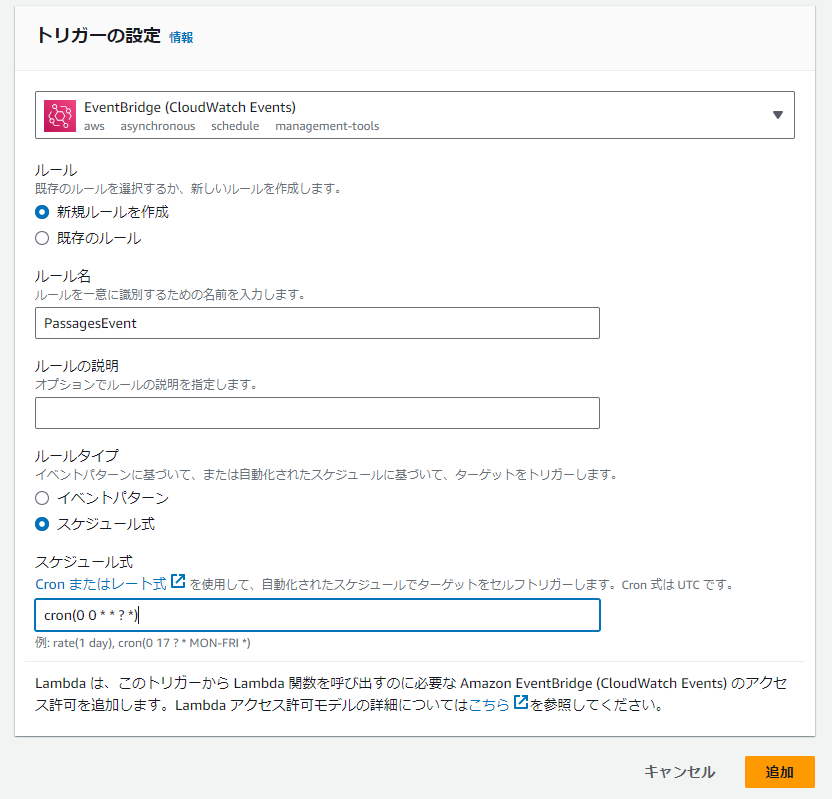
Task: Click the schedule expression field with cron
Action: (x=317, y=615)
